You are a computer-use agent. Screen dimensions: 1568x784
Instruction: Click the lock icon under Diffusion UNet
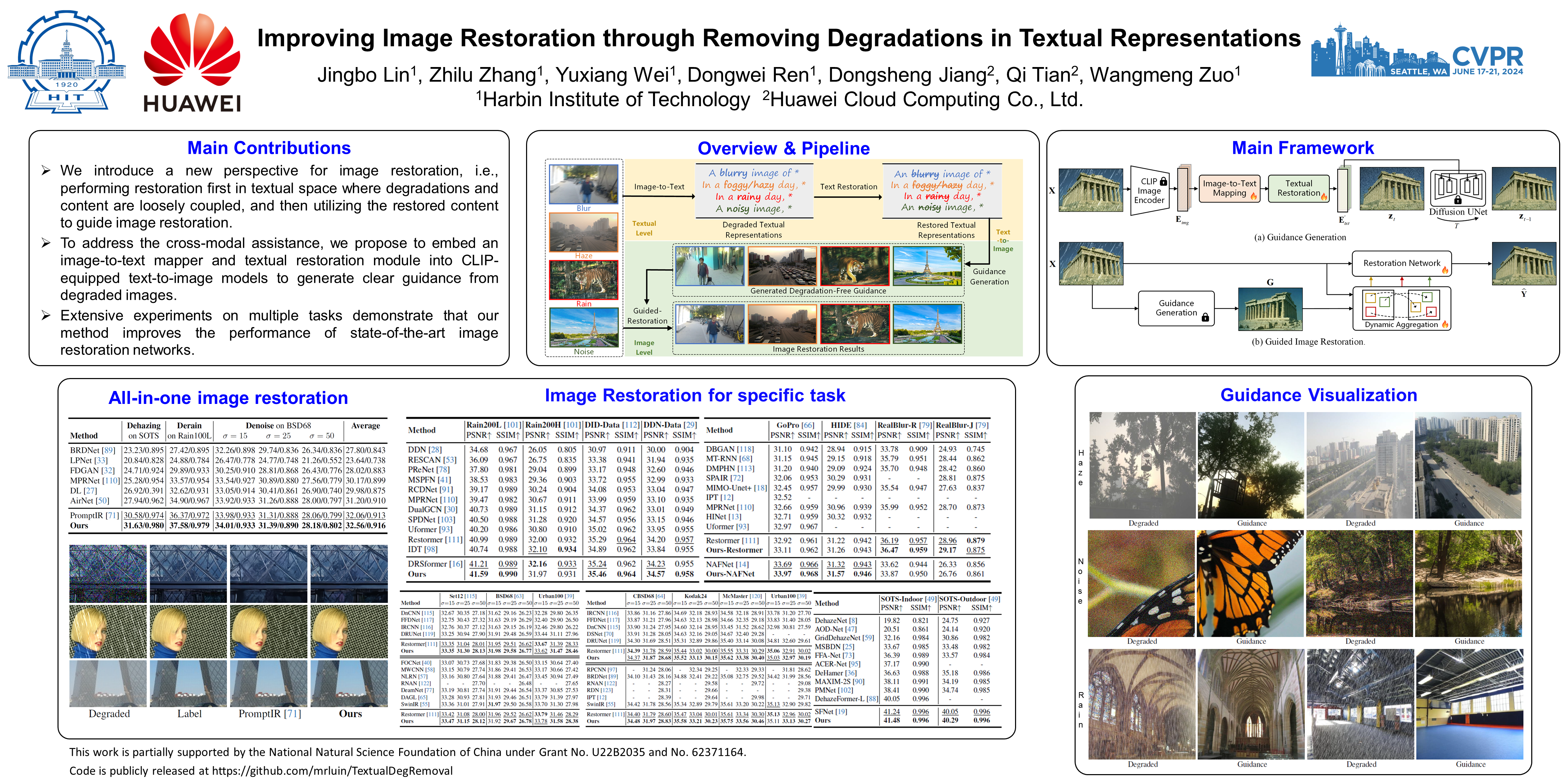1458,200
